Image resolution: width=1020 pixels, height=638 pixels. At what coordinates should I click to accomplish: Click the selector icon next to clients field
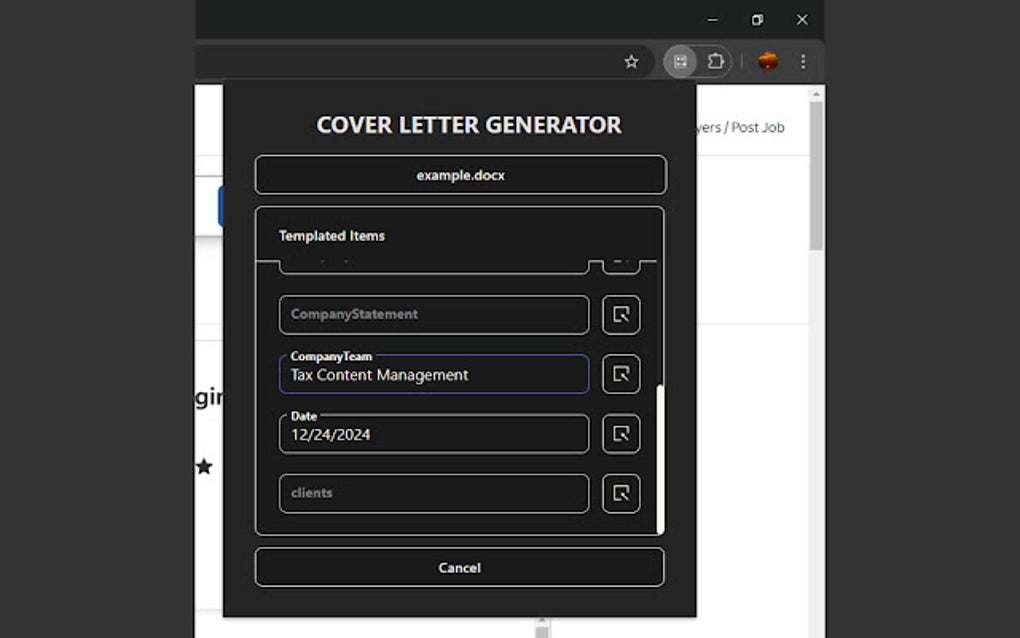pos(620,493)
